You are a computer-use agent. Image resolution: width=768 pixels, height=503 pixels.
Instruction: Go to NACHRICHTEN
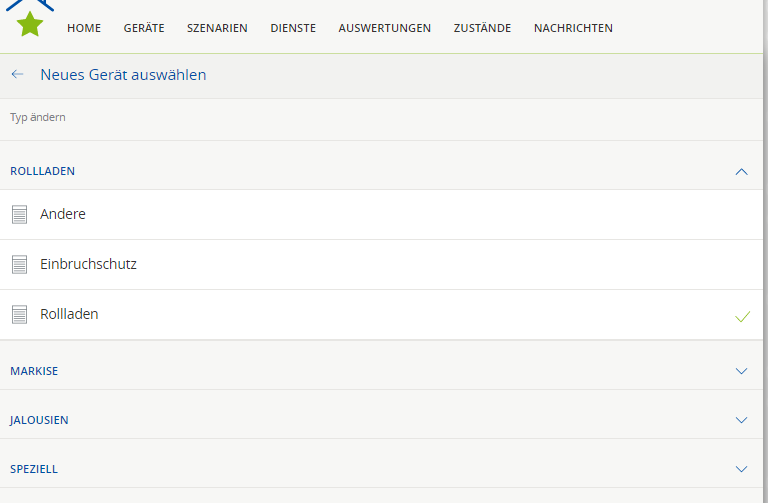[573, 28]
